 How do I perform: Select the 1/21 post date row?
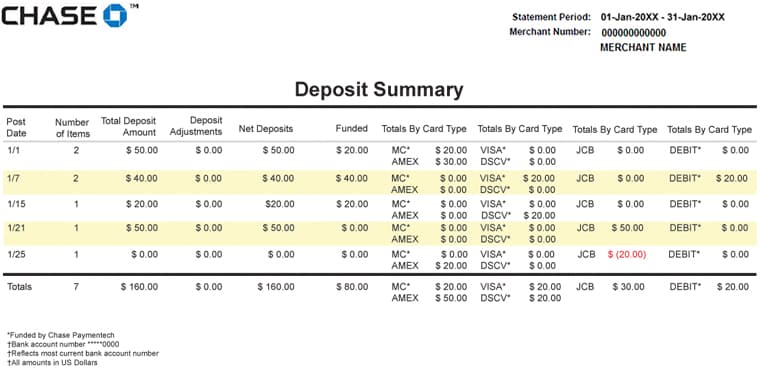point(380,233)
